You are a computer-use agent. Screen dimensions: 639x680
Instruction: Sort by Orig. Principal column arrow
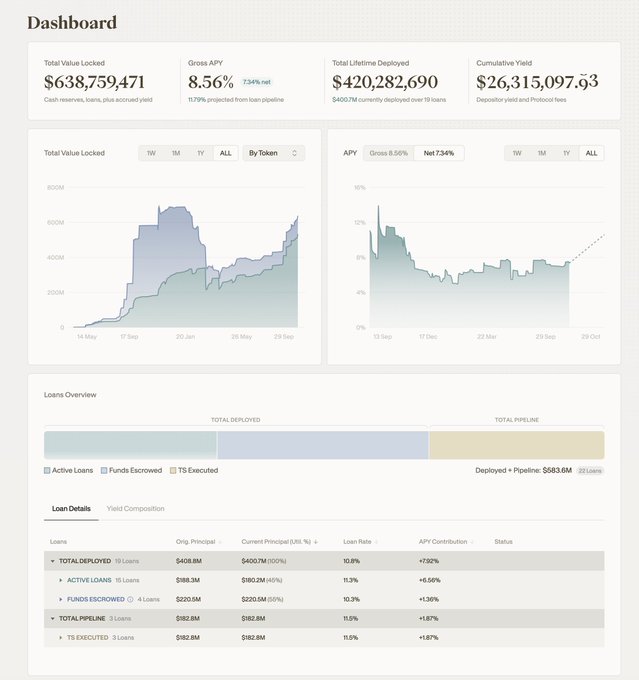coord(220,542)
